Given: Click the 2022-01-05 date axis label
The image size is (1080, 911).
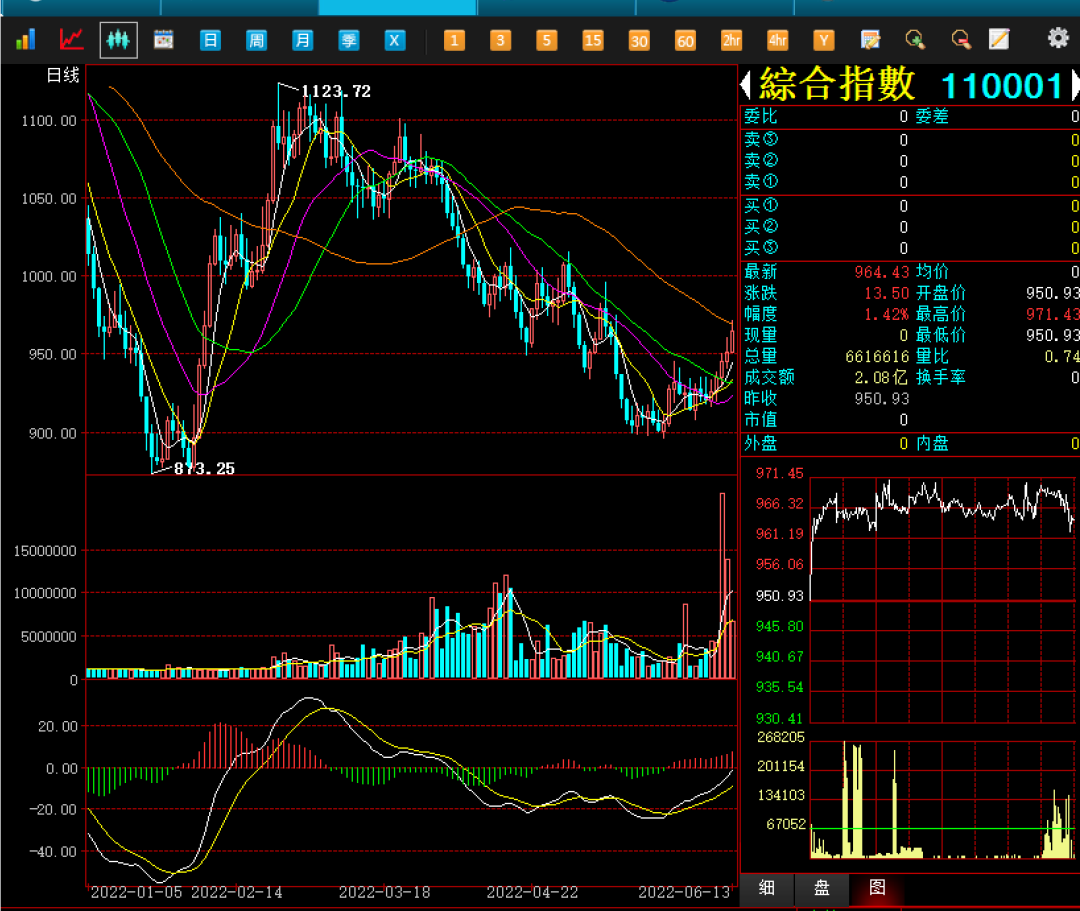Looking at the screenshot, I should [136, 892].
